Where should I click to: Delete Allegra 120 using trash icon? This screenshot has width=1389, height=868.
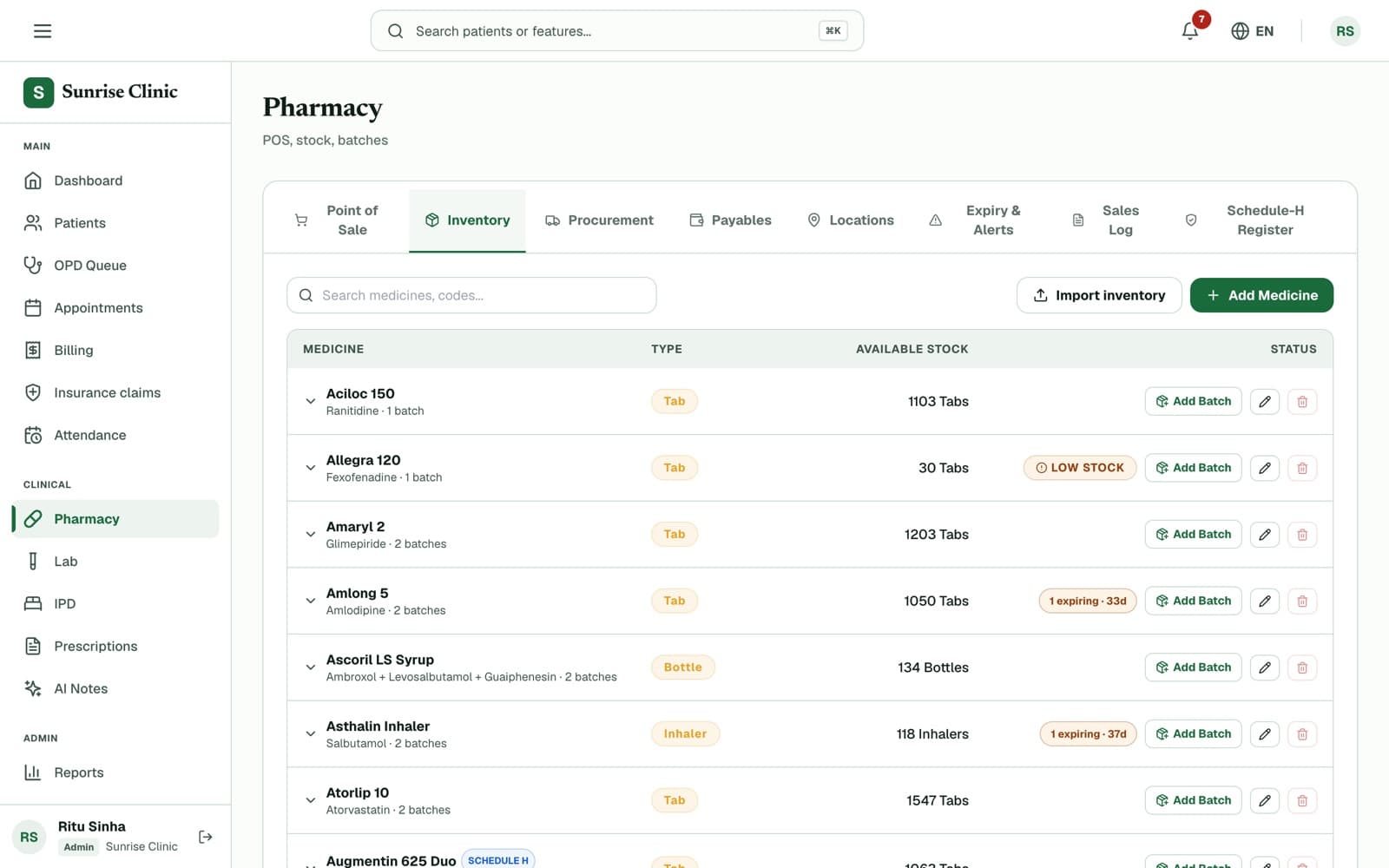pos(1302,468)
